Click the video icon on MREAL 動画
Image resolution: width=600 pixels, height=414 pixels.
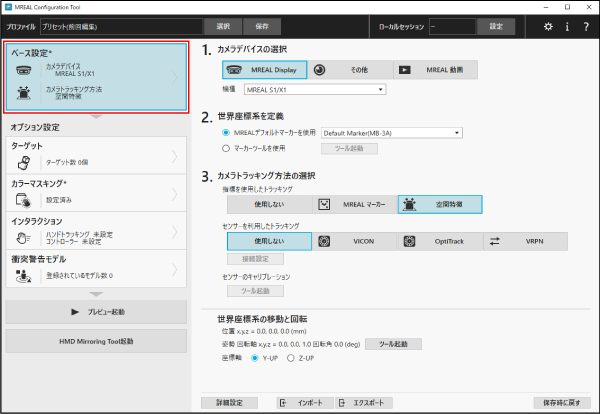click(x=404, y=70)
